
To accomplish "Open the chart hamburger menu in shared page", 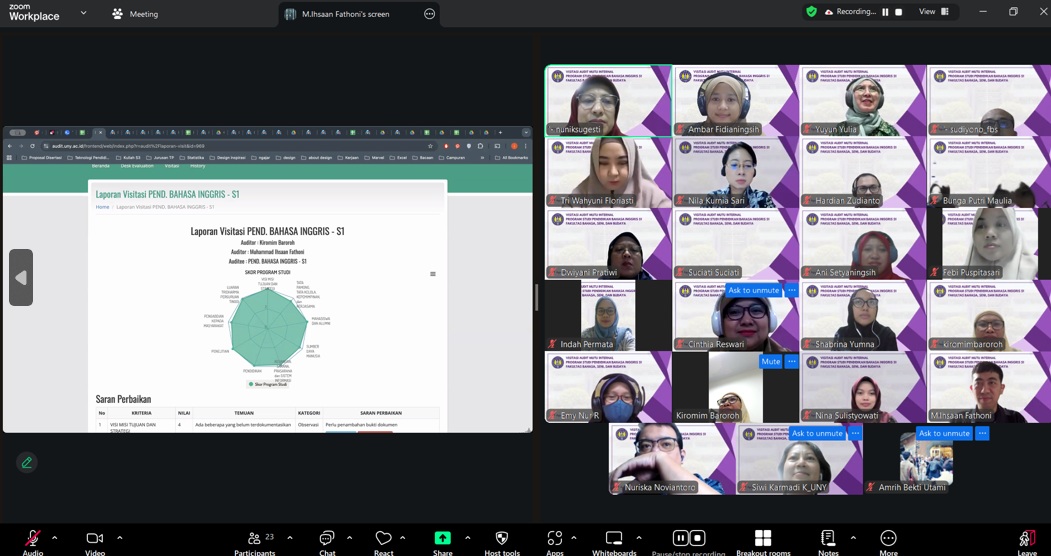I will point(432,273).
